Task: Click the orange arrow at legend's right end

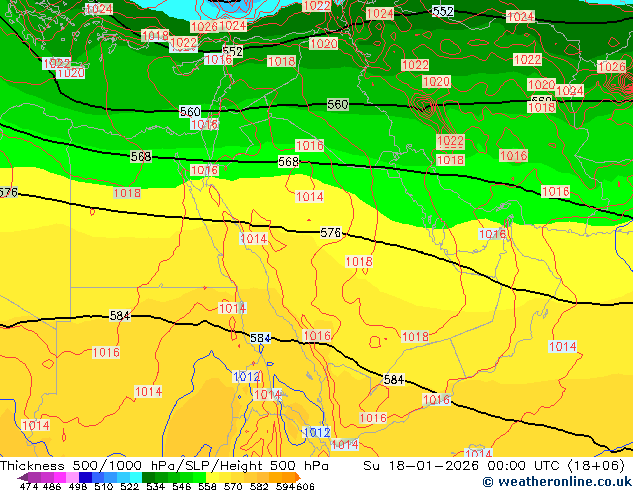Action: (x=298, y=477)
